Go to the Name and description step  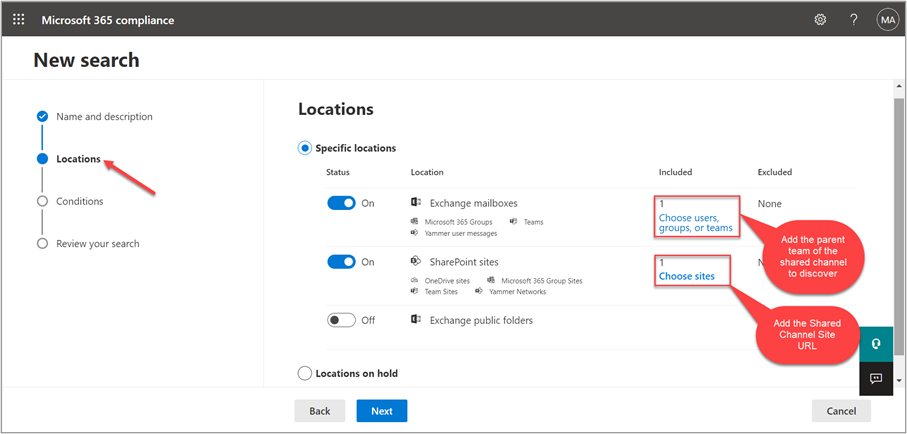click(x=104, y=116)
